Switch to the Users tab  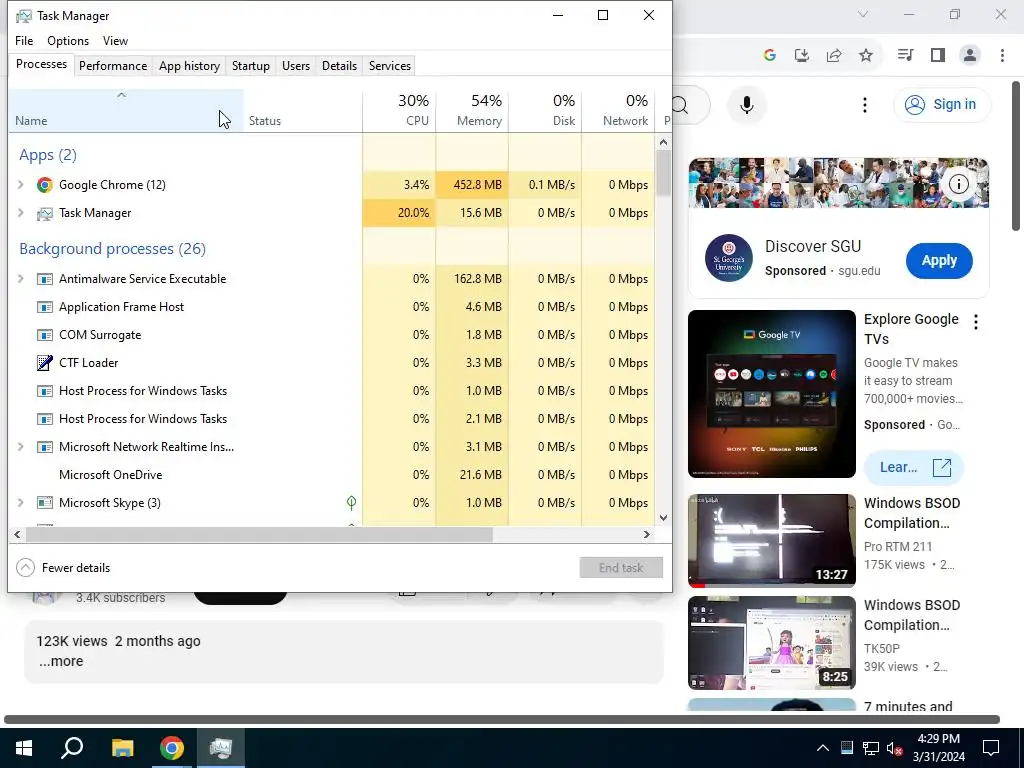coord(296,66)
